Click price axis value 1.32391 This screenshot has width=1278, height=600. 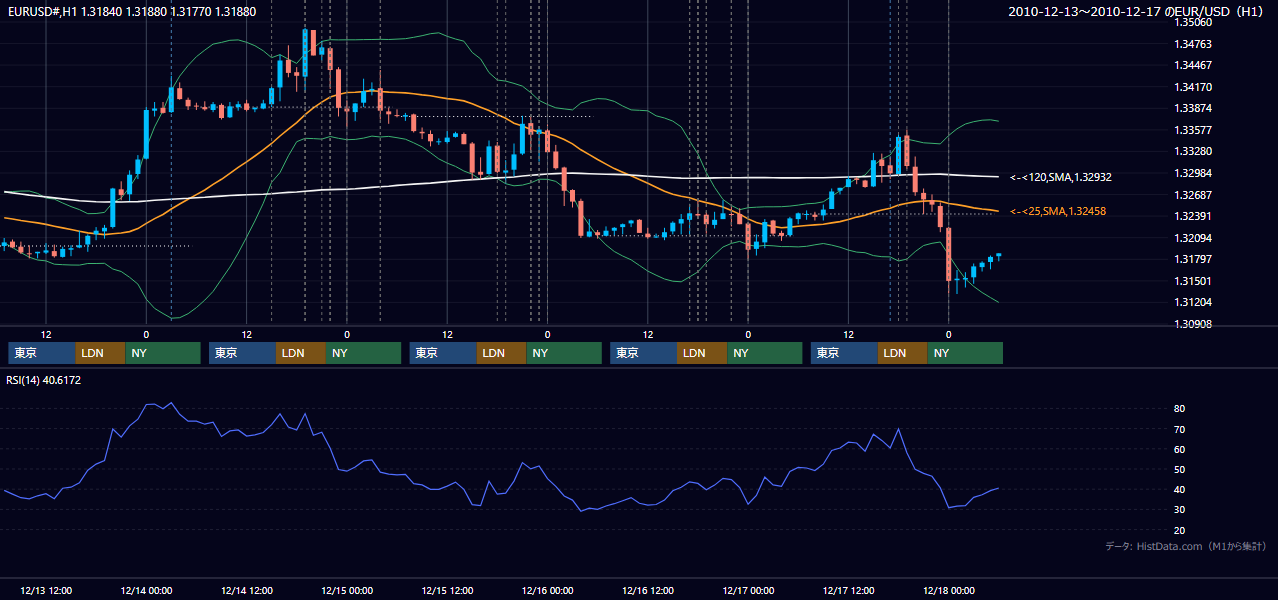[x=1193, y=216]
